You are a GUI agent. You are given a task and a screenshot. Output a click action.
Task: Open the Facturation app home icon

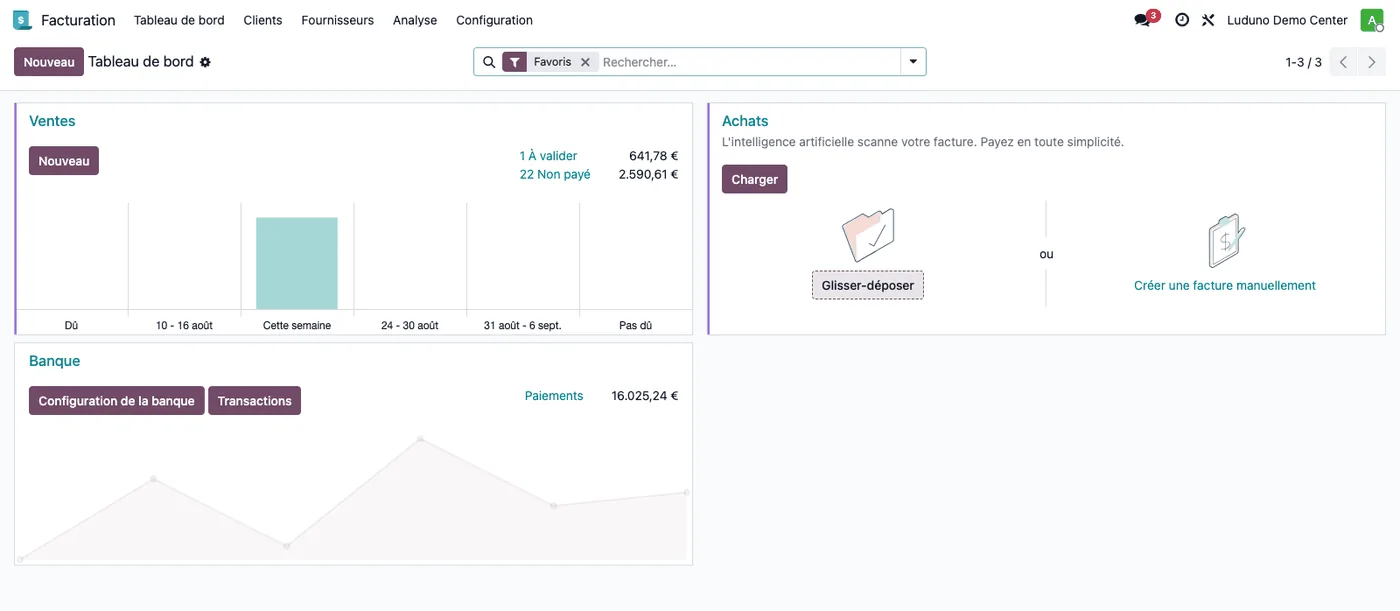point(22,20)
